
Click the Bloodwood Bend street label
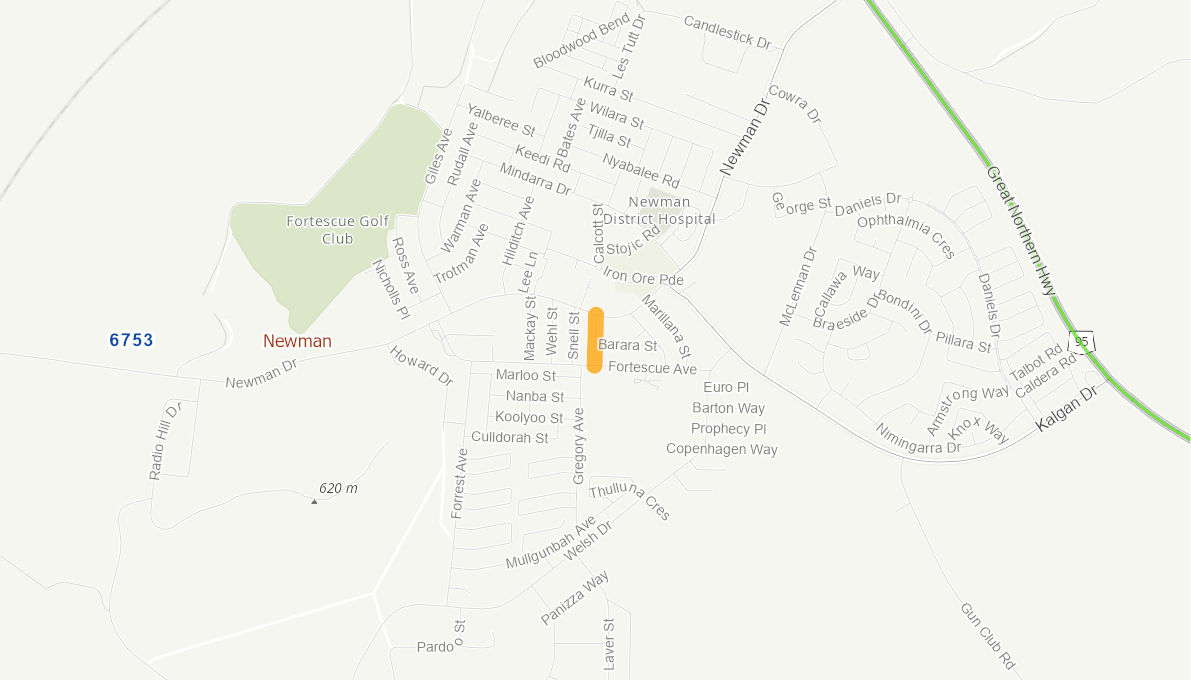click(x=582, y=40)
